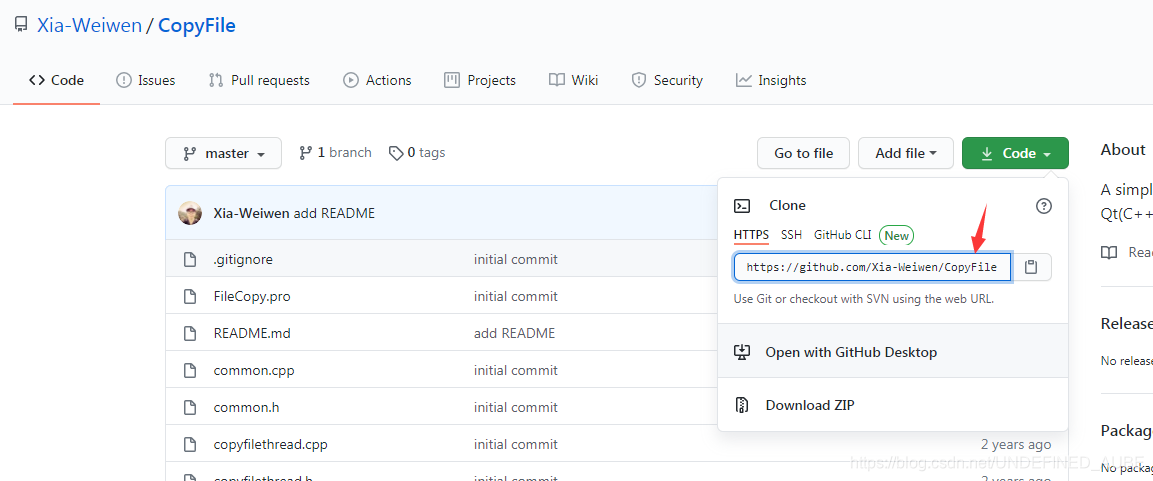The image size is (1153, 481).
Task: Select the GitHub CLI clone tab
Action: coord(843,235)
